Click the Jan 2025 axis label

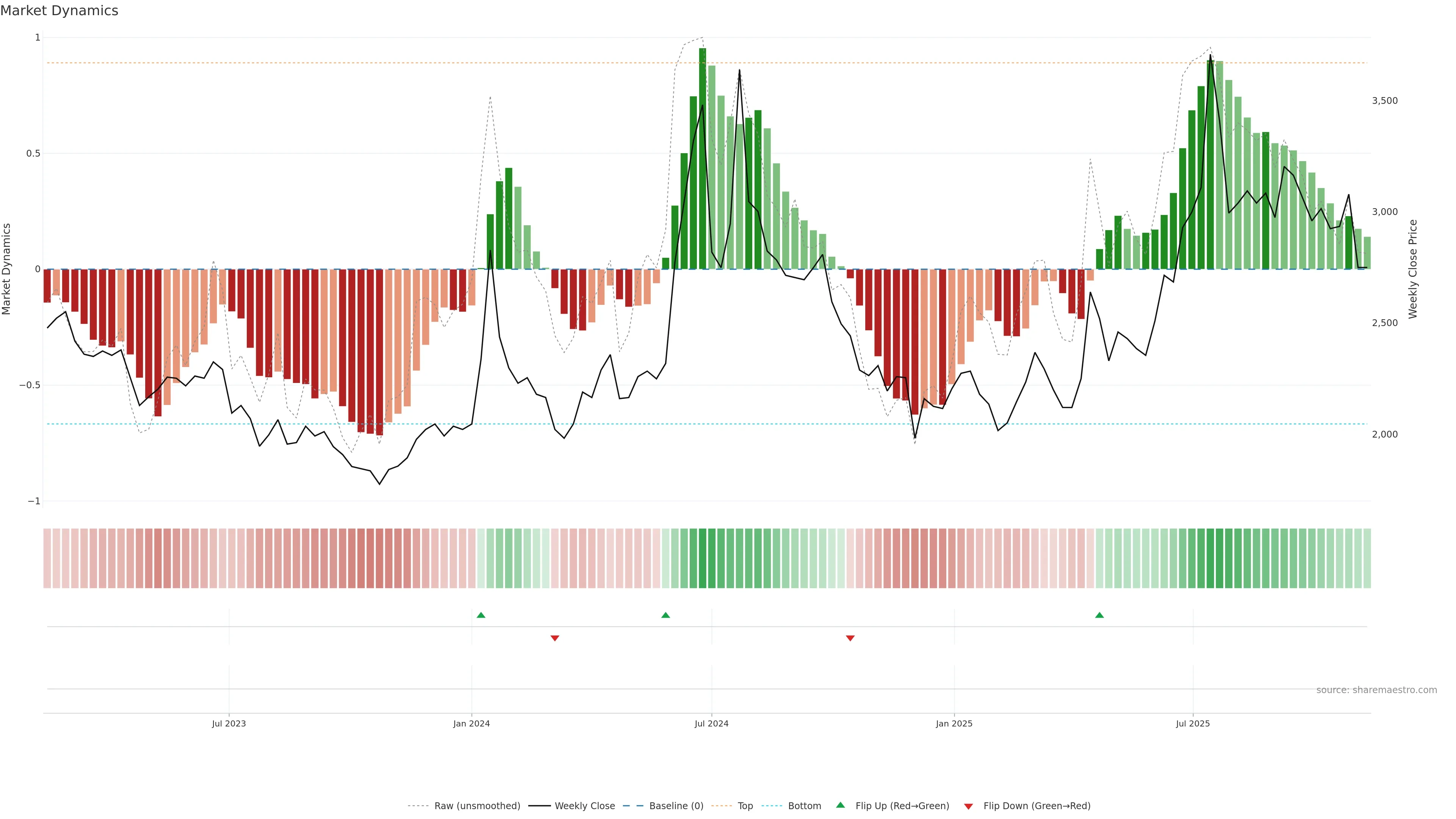coord(954,723)
